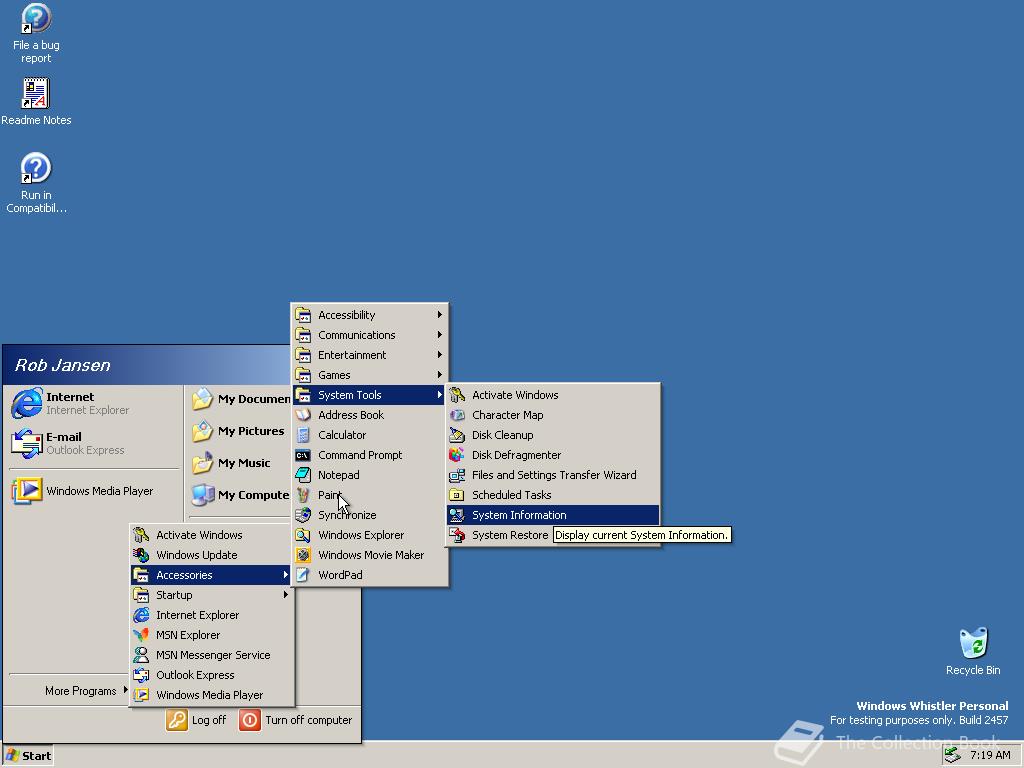
Task: Launch Internet Explorer from the pinned Internet icon
Action: [27, 403]
